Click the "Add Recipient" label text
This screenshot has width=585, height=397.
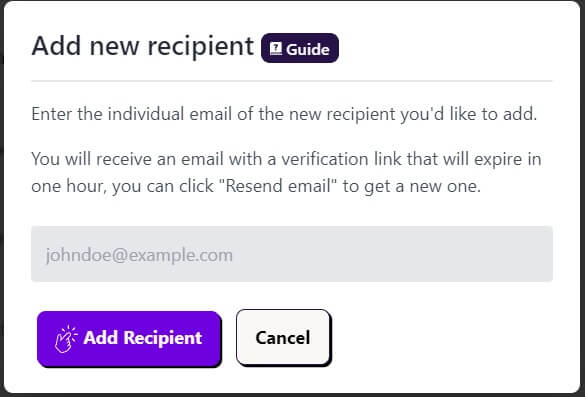(143, 338)
